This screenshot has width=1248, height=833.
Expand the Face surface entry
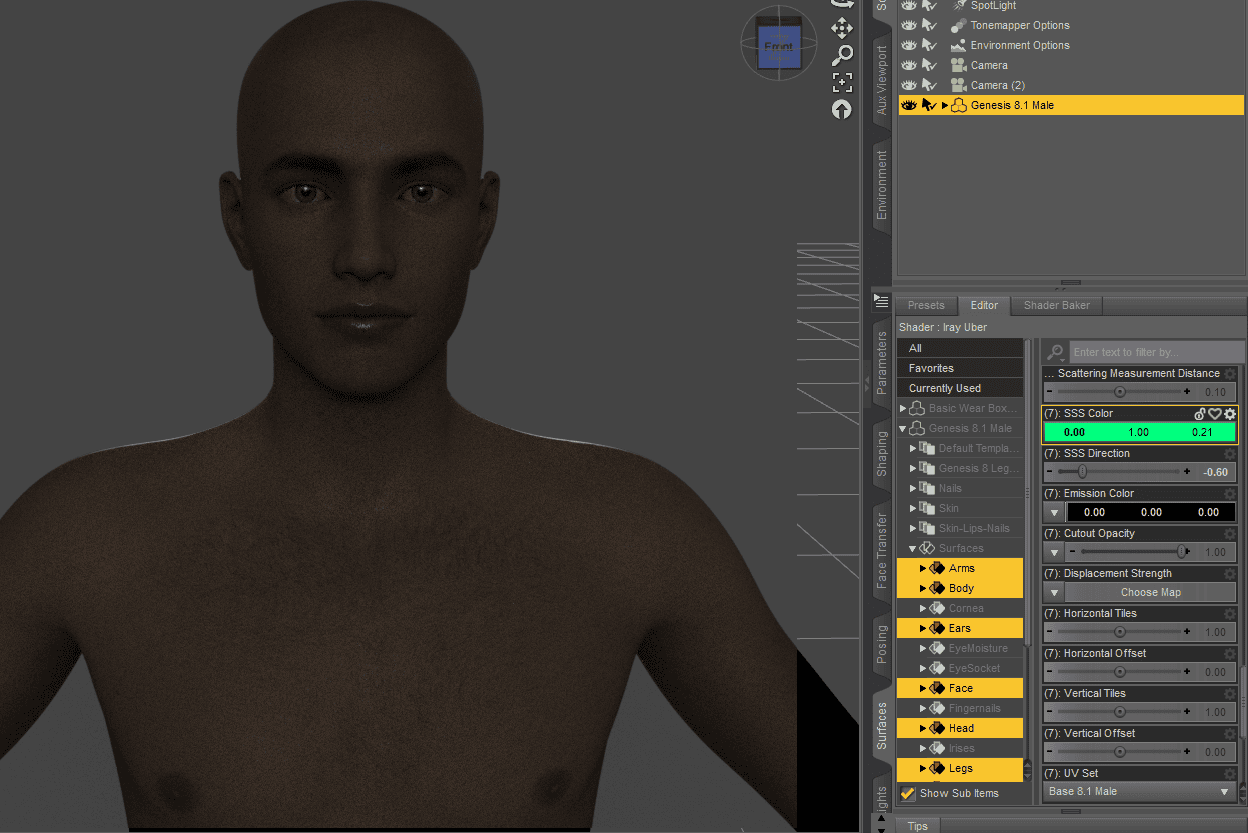tap(924, 688)
